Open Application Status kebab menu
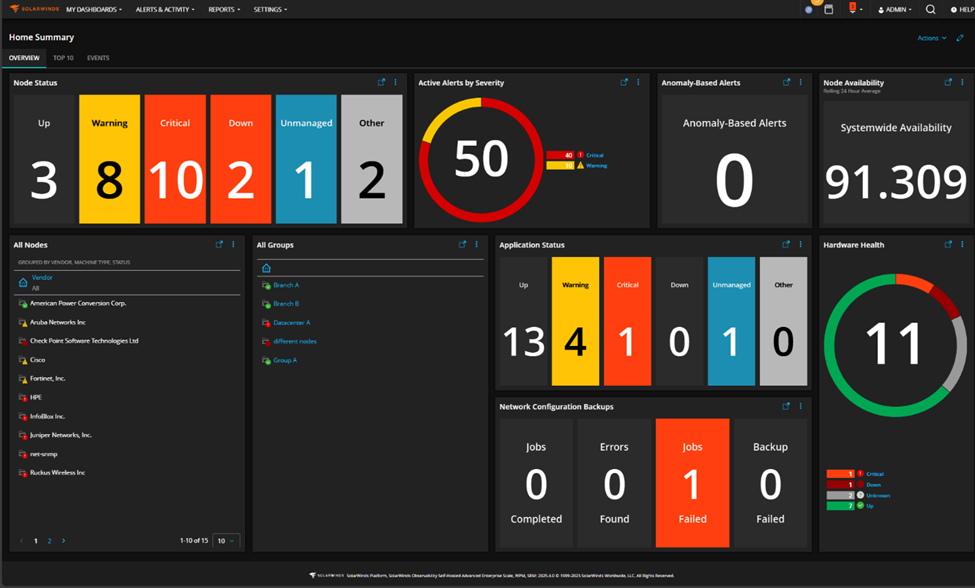975x588 pixels. (800, 244)
